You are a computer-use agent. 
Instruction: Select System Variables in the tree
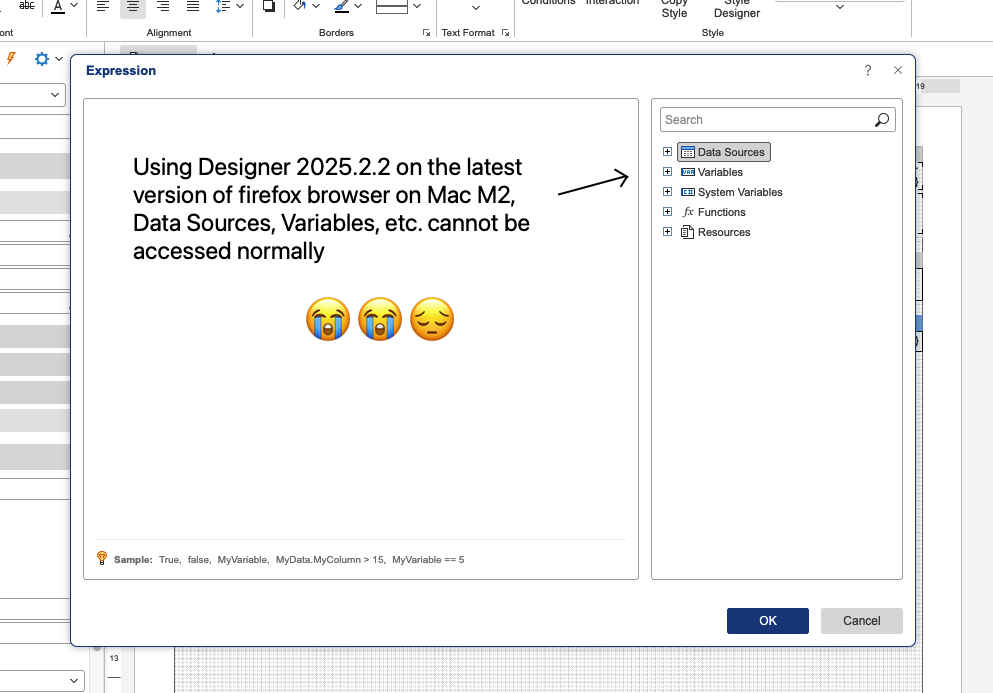pos(740,192)
